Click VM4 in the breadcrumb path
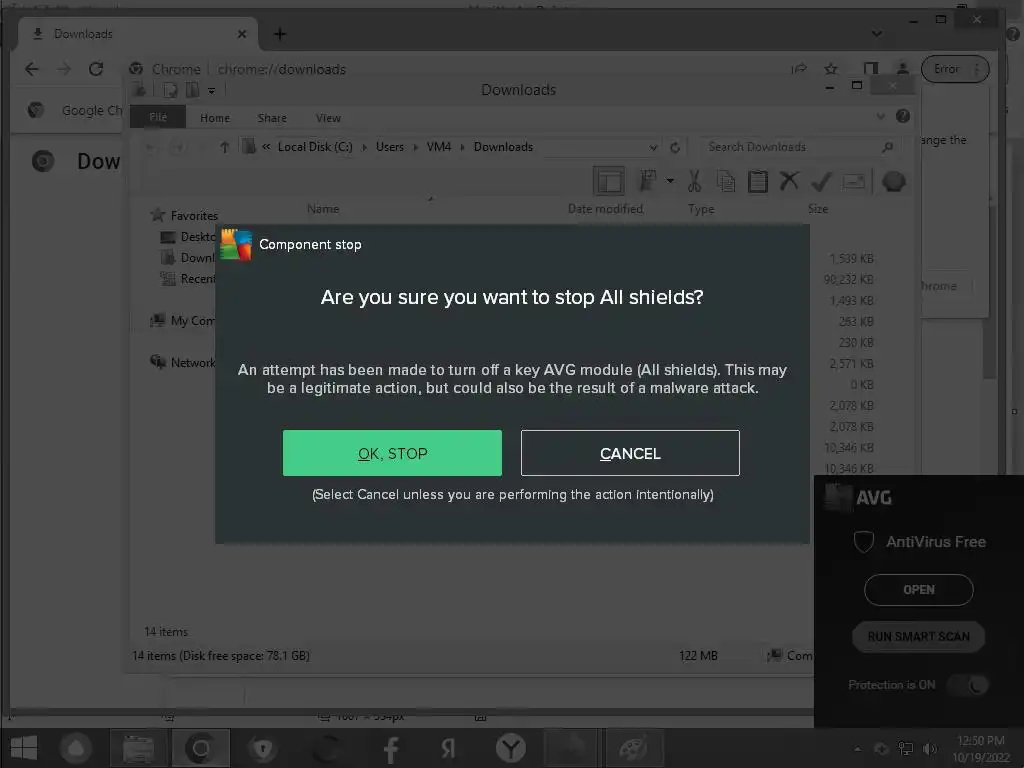The image size is (1024, 768). coord(439,147)
